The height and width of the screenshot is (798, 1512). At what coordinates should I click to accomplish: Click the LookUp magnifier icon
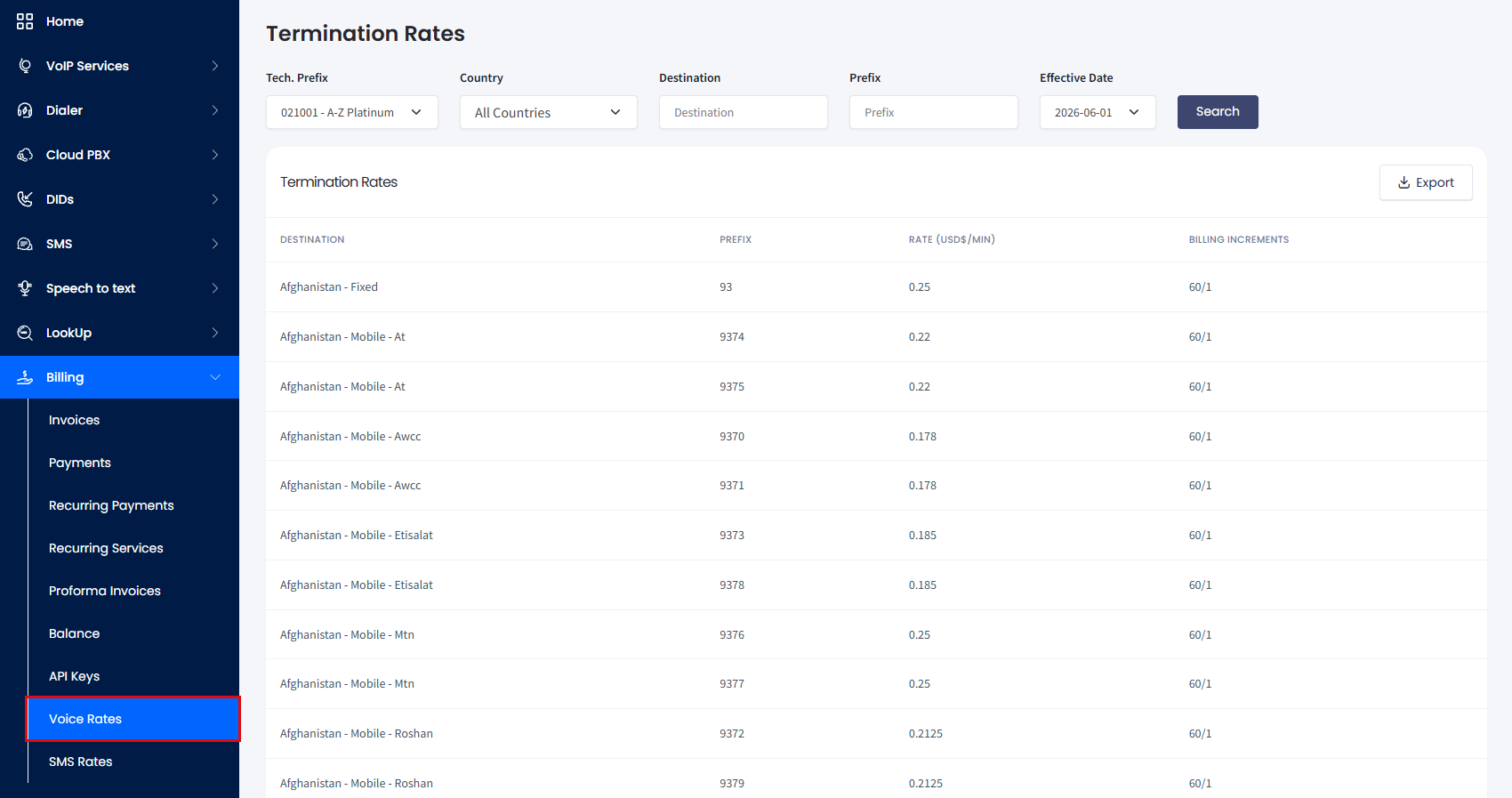[25, 333]
